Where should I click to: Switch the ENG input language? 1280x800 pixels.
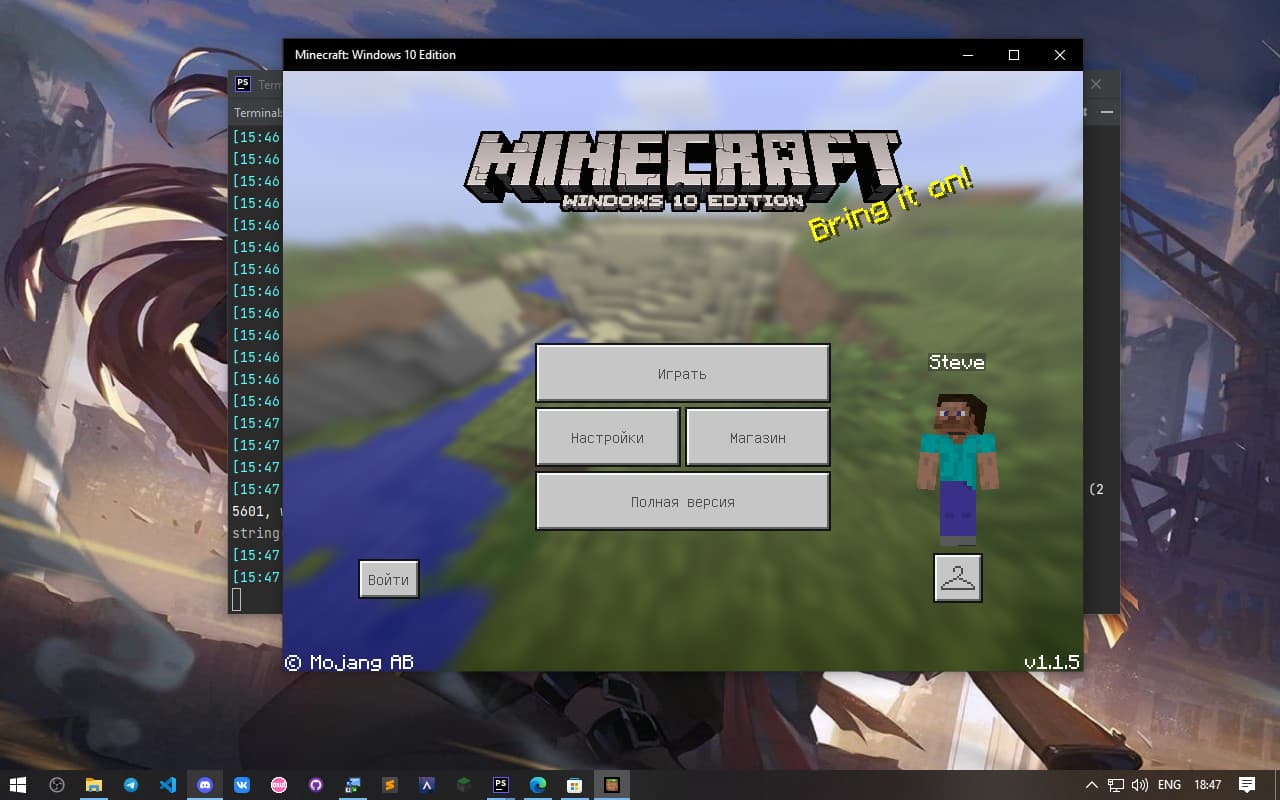point(1169,785)
